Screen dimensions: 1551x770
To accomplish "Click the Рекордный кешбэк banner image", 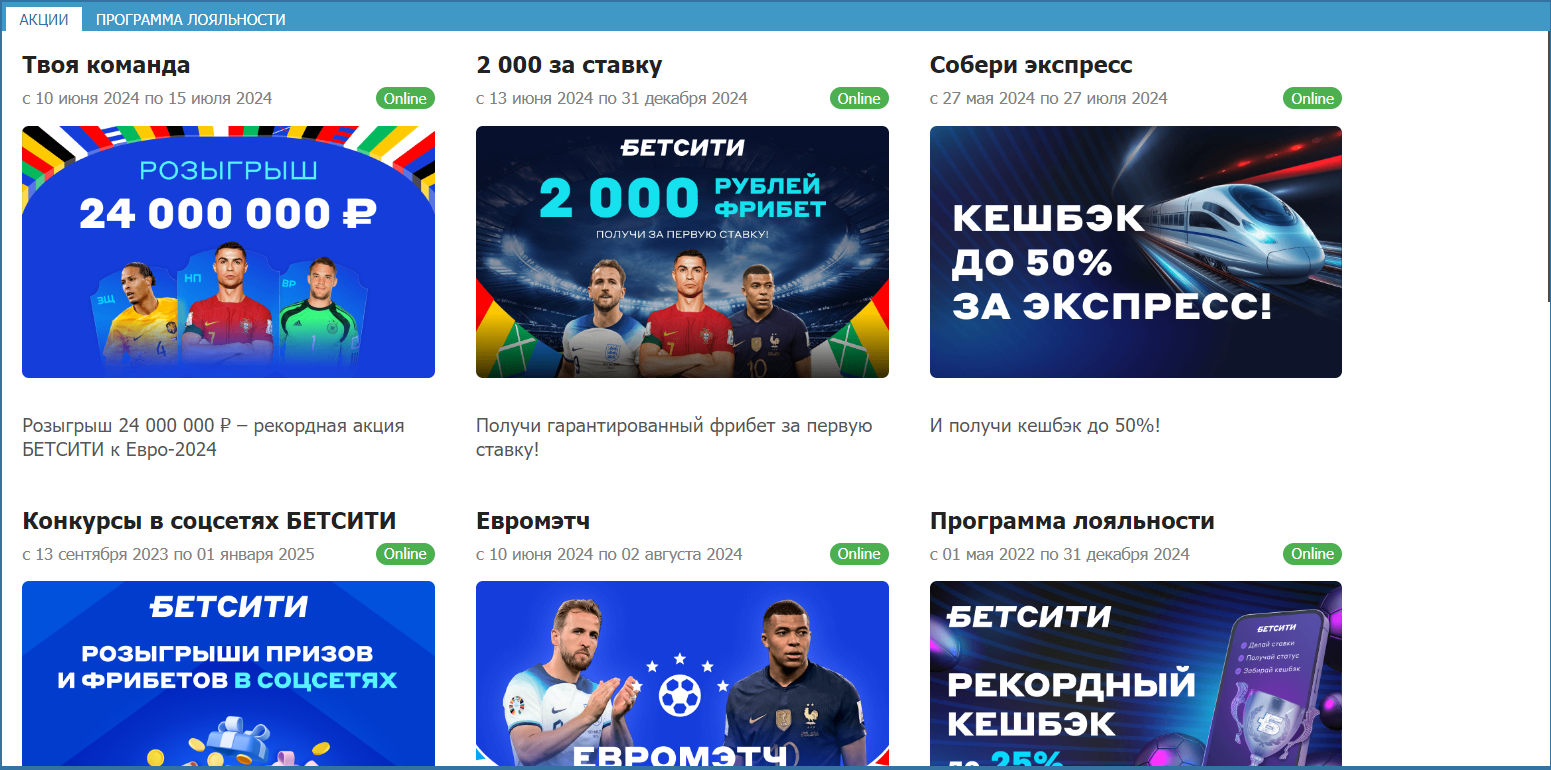I will [x=1136, y=674].
